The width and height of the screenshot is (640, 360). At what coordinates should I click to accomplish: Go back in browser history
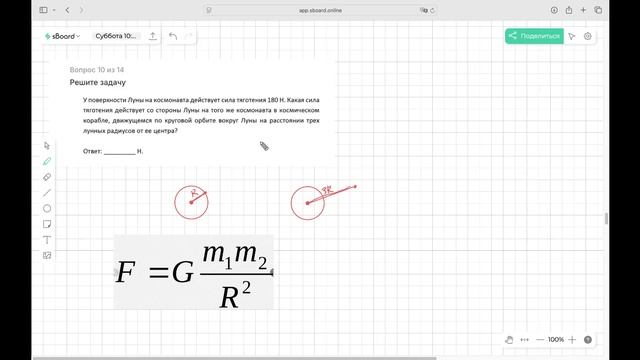68,10
